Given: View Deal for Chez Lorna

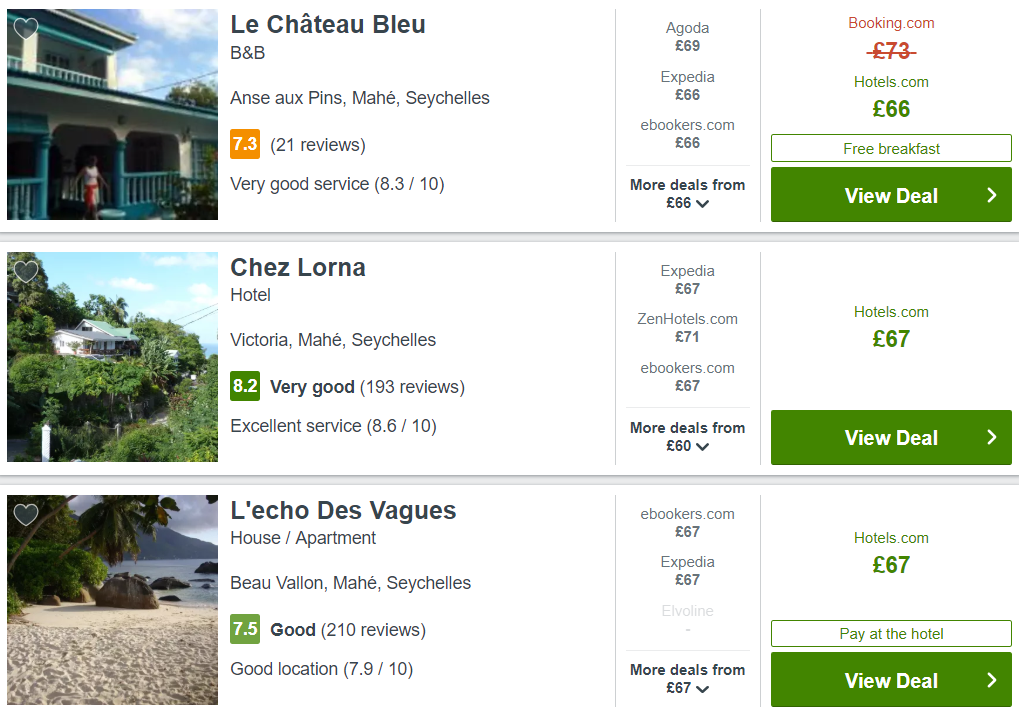Looking at the screenshot, I should pos(891,437).
